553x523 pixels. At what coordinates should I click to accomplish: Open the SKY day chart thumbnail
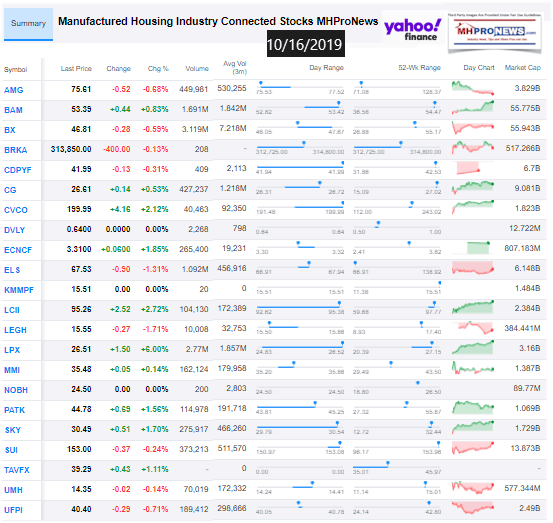click(473, 427)
